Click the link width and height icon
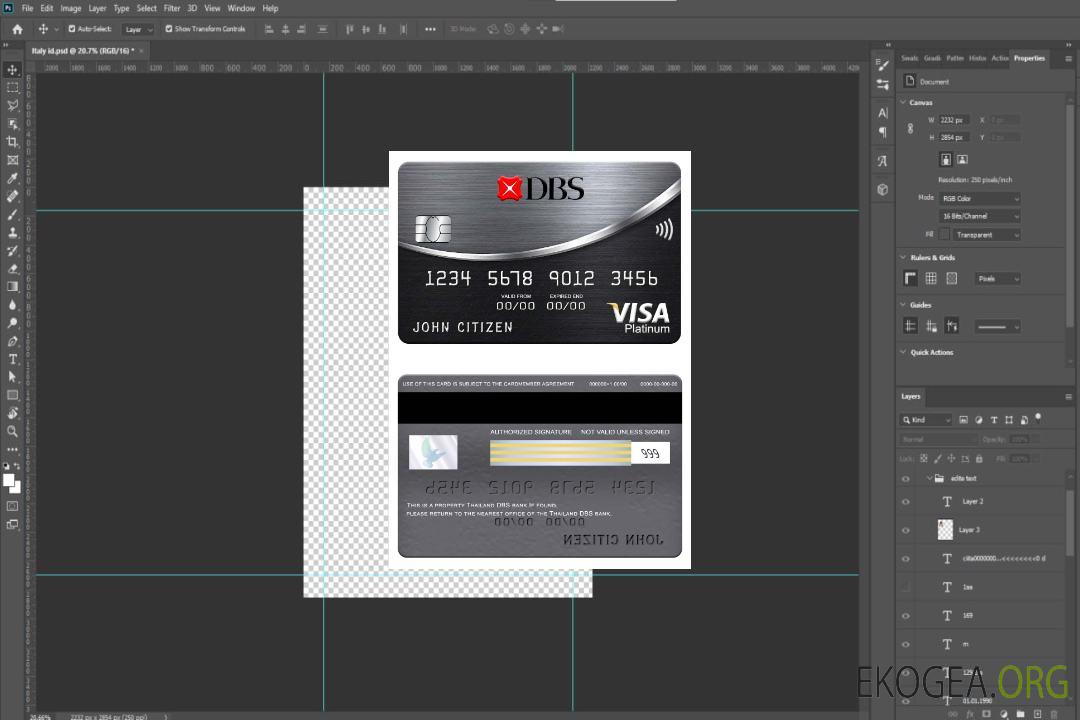Image resolution: width=1080 pixels, height=720 pixels. pyautogui.click(x=910, y=129)
